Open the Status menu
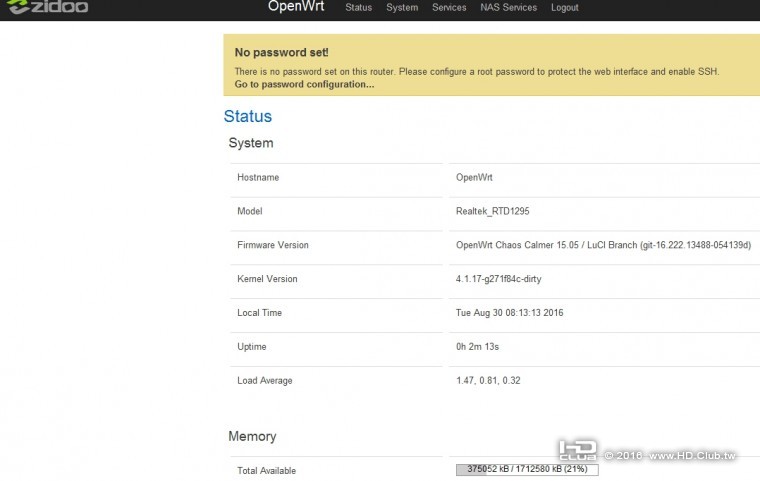 (358, 8)
